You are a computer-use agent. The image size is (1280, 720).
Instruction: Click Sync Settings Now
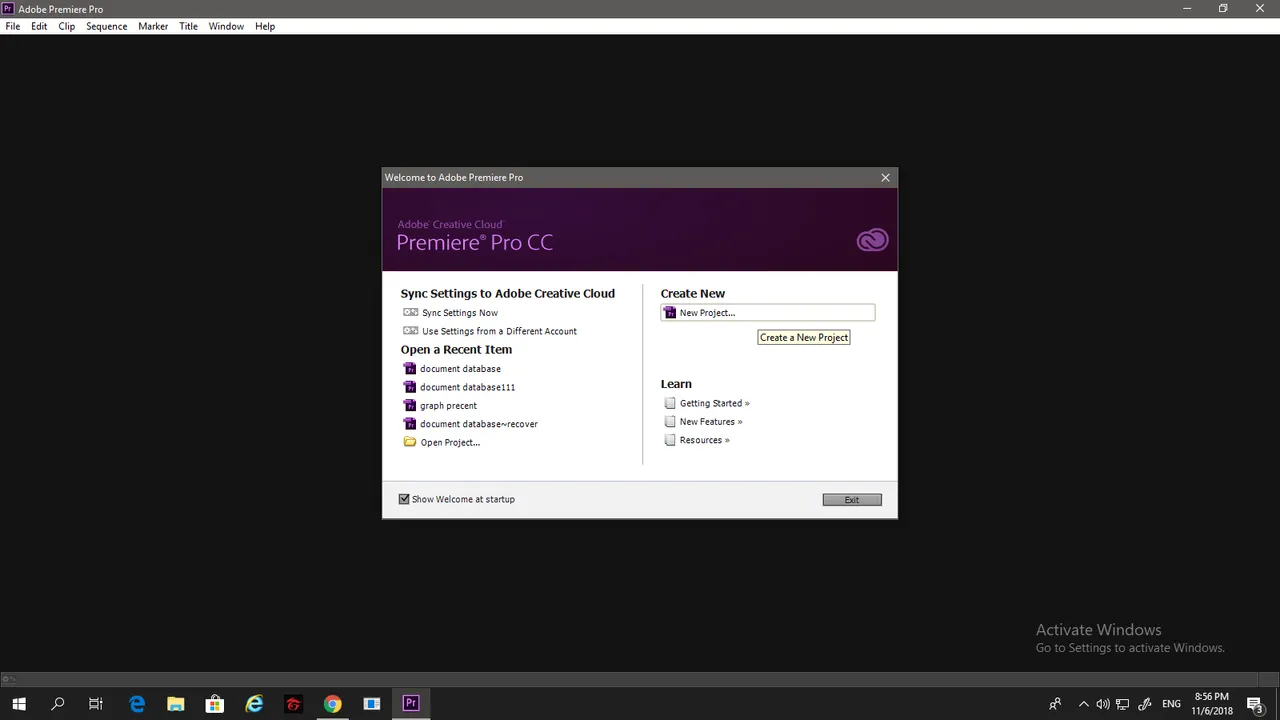(460, 313)
